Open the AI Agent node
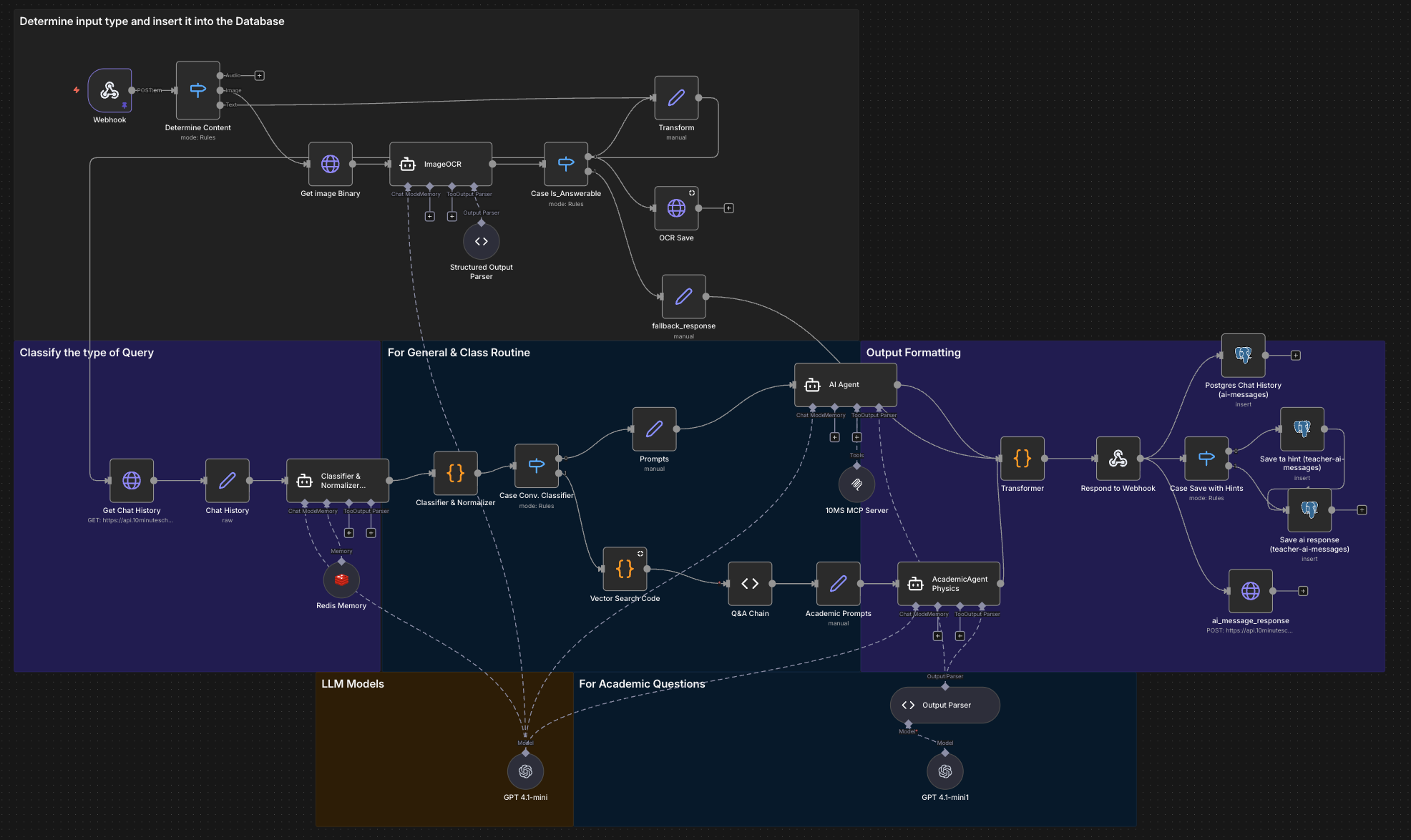This screenshot has height=840, width=1411. 846,385
